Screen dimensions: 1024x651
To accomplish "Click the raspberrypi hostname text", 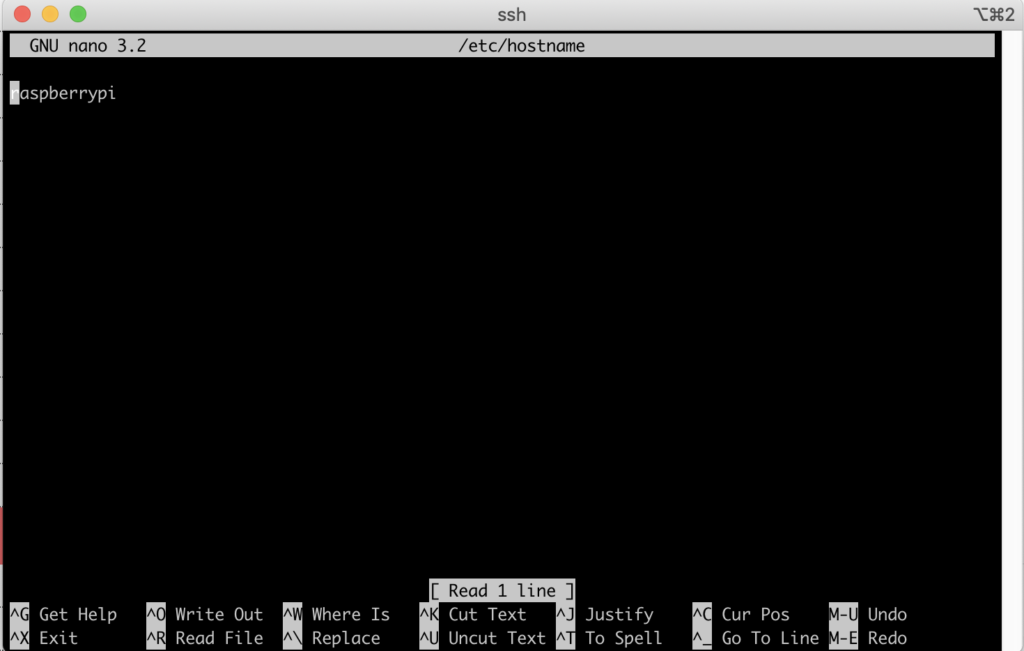I will click(63, 93).
